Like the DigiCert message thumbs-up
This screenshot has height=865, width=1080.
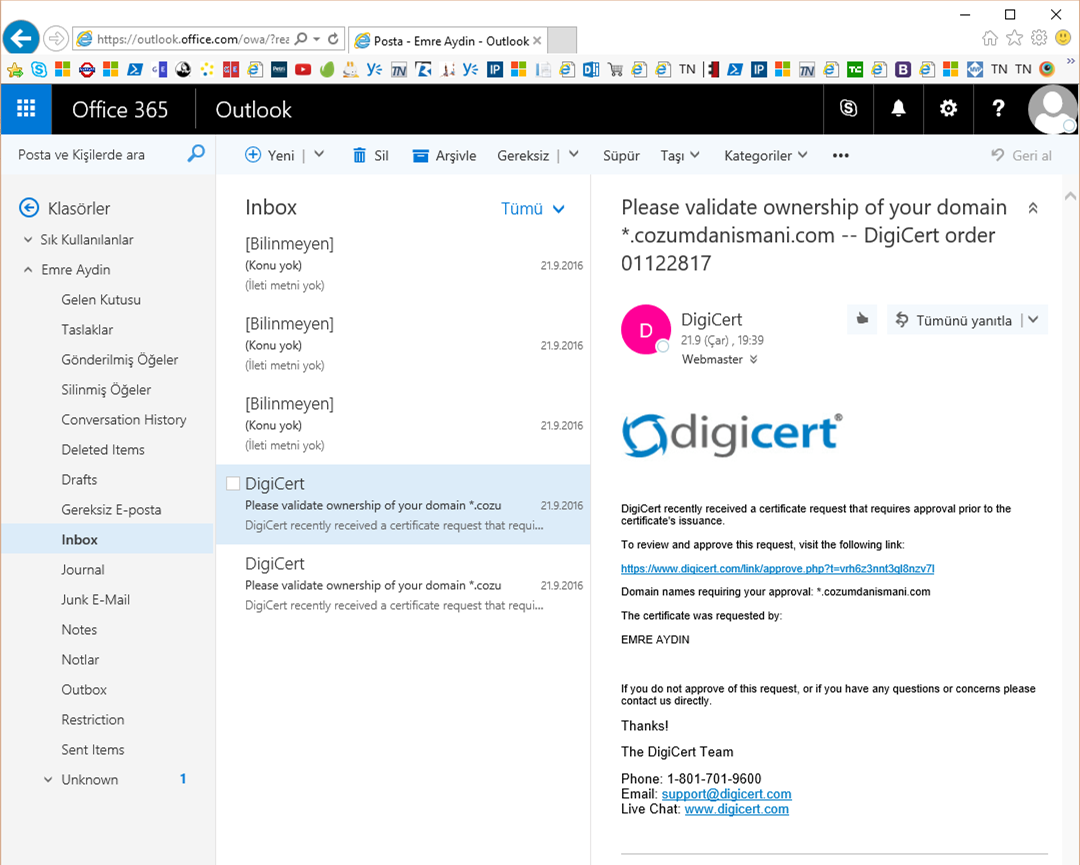(x=862, y=319)
